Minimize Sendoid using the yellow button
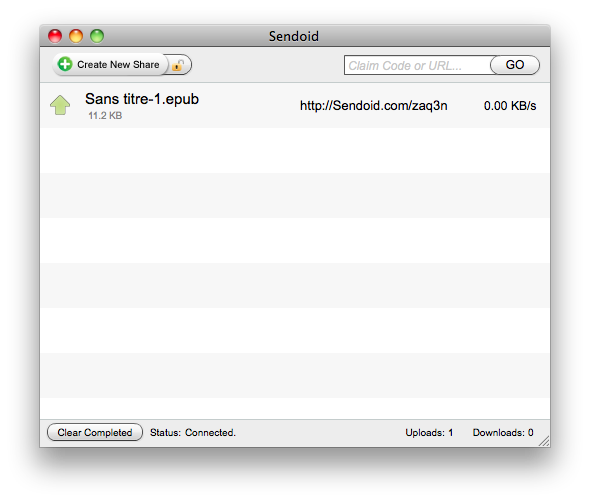 pyautogui.click(x=76, y=36)
